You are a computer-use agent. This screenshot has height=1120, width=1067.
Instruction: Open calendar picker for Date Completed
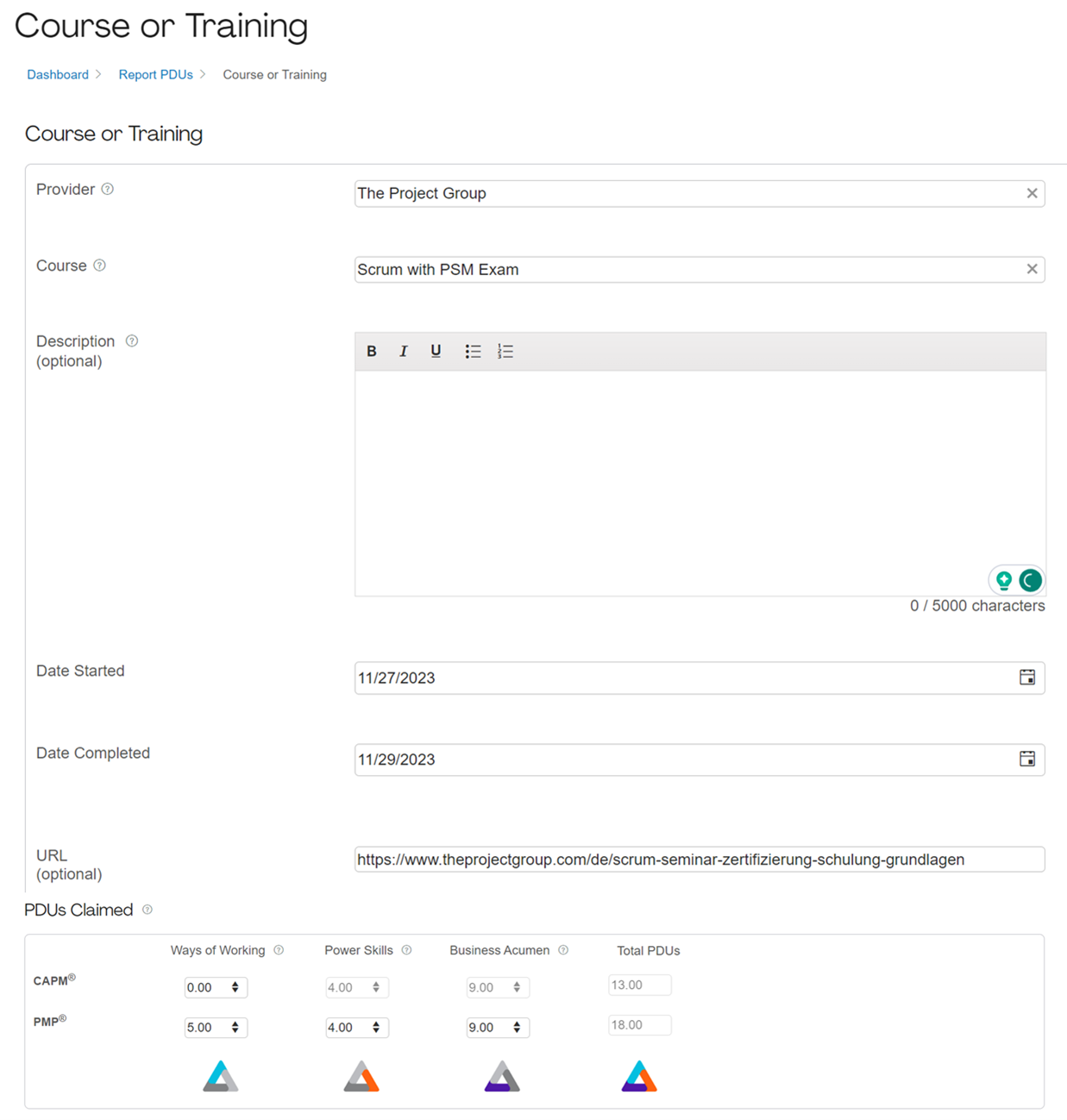tap(1026, 760)
